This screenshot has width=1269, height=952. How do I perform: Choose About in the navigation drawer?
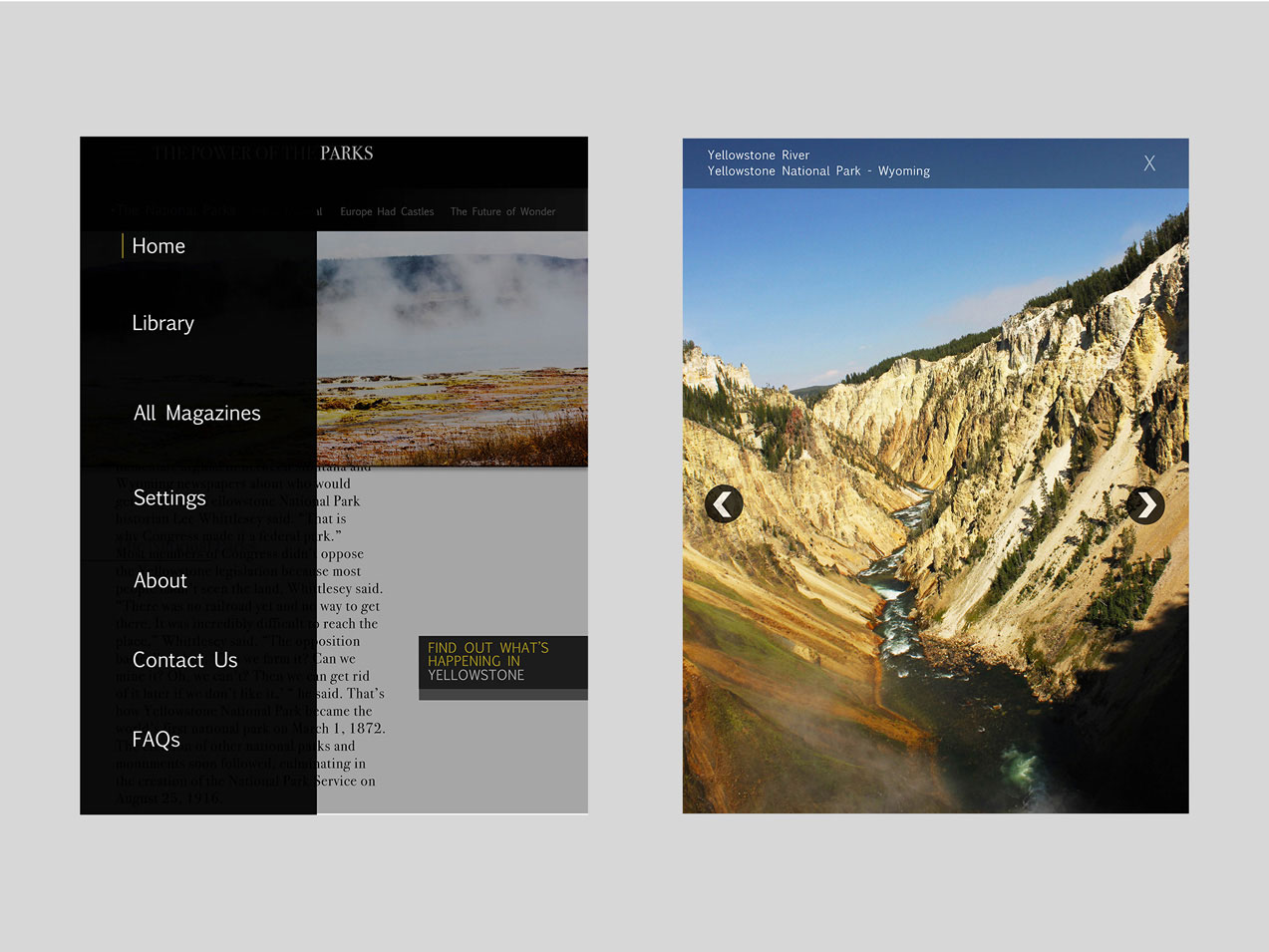pos(159,581)
